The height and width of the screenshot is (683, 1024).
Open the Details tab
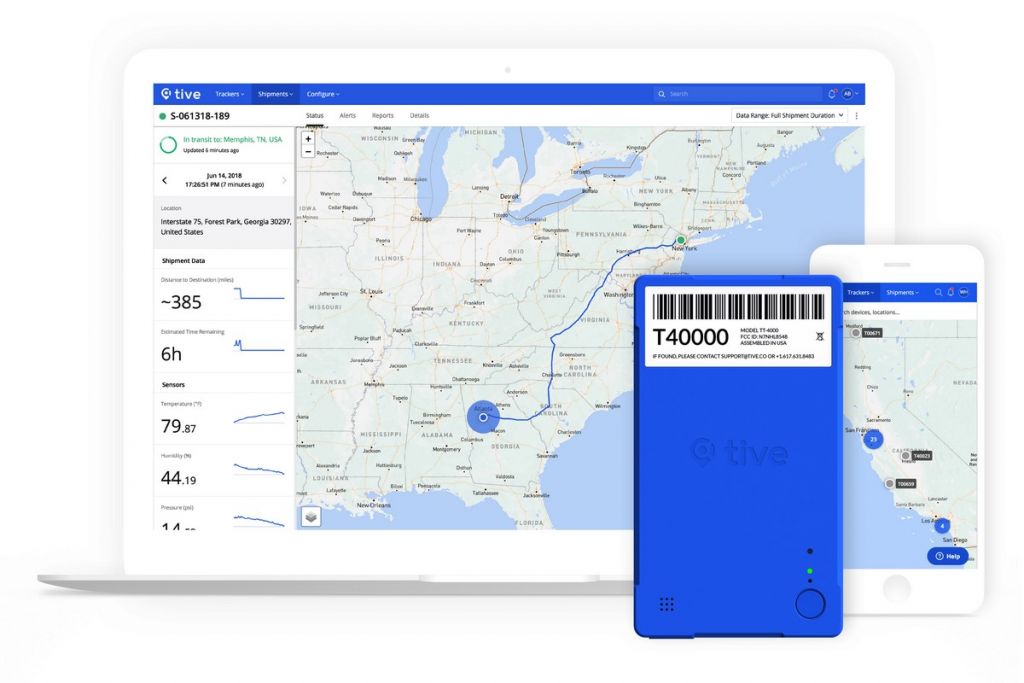coord(419,116)
